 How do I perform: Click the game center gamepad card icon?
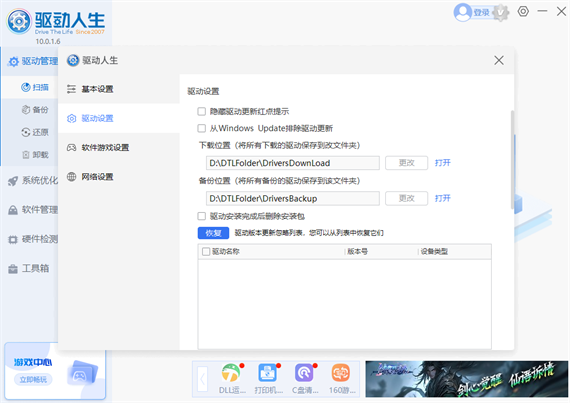point(83,373)
